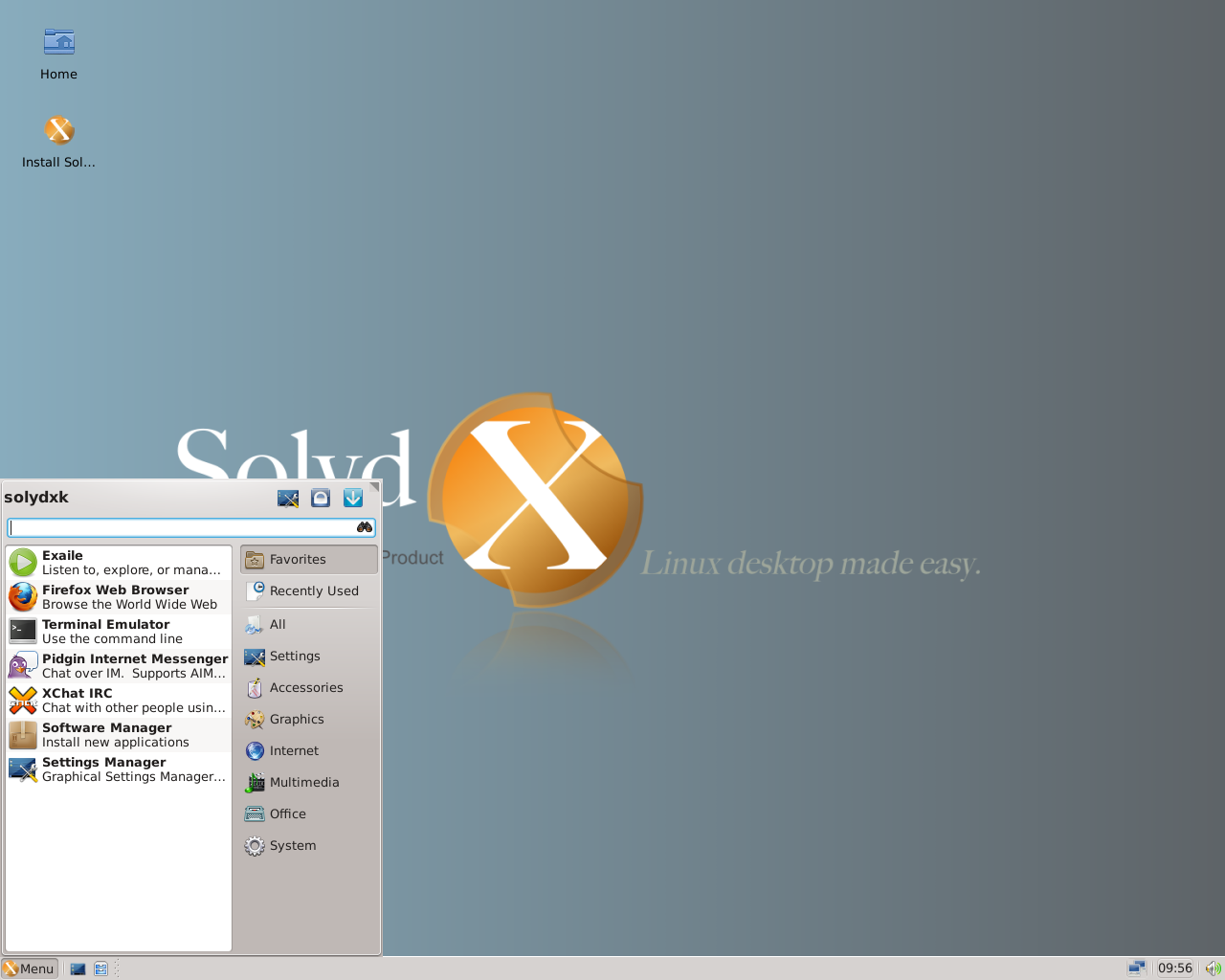The height and width of the screenshot is (980, 1225).
Task: Click the 09:56 panel clock
Action: click(1175, 969)
